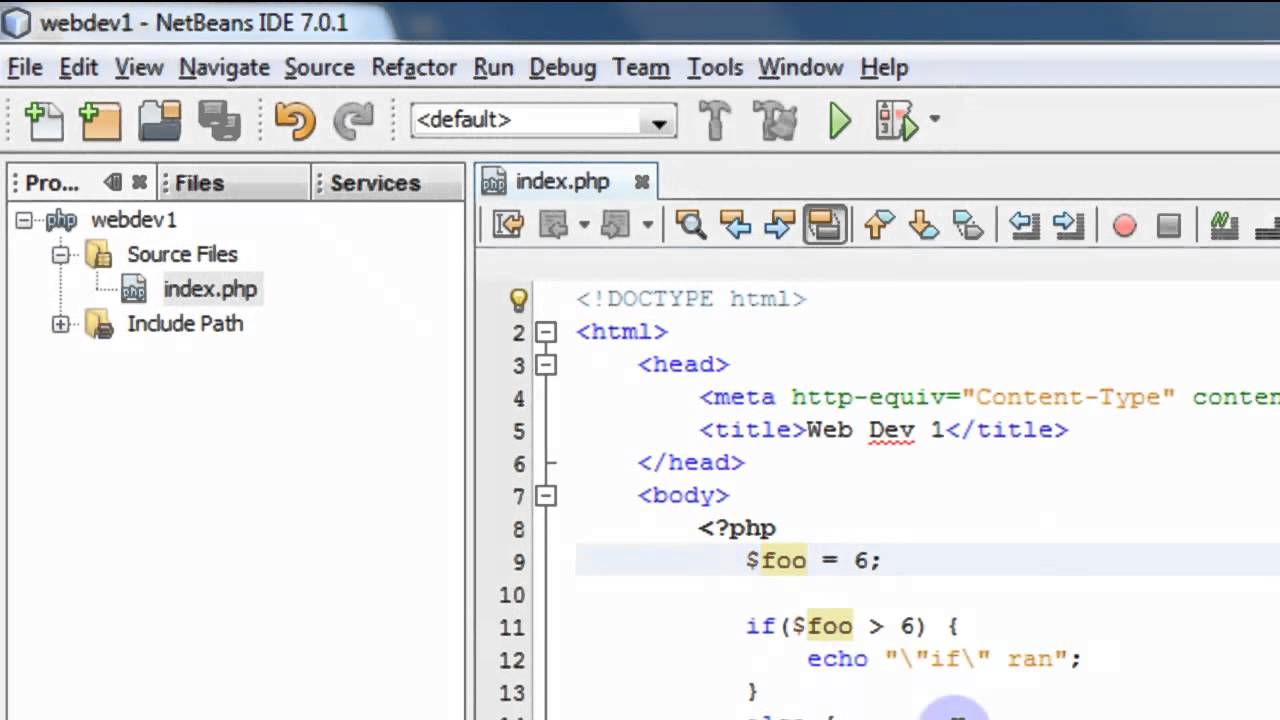
Task: Open the Help menu
Action: [x=884, y=67]
